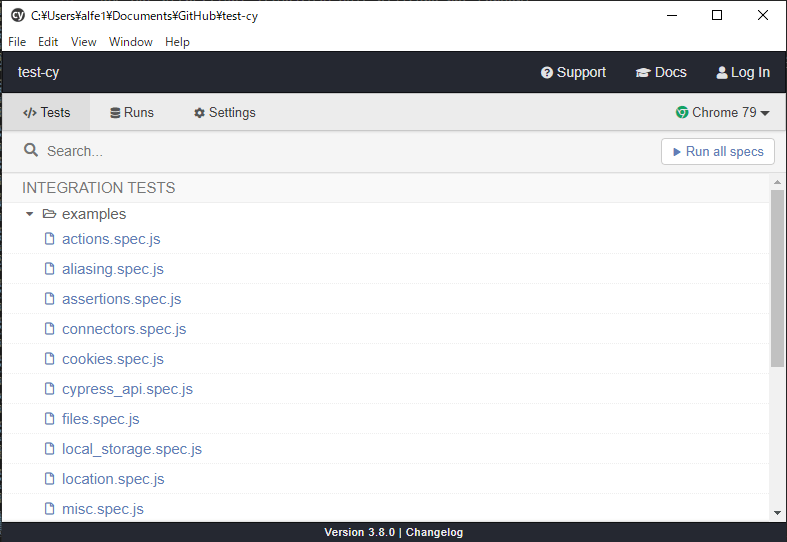Click the examples open folder icon
787x542 pixels.
[49, 214]
